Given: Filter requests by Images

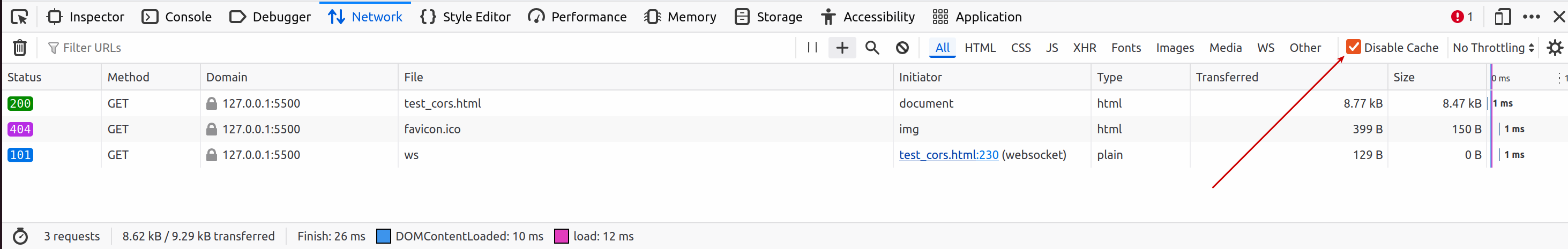Looking at the screenshot, I should pos(1175,48).
